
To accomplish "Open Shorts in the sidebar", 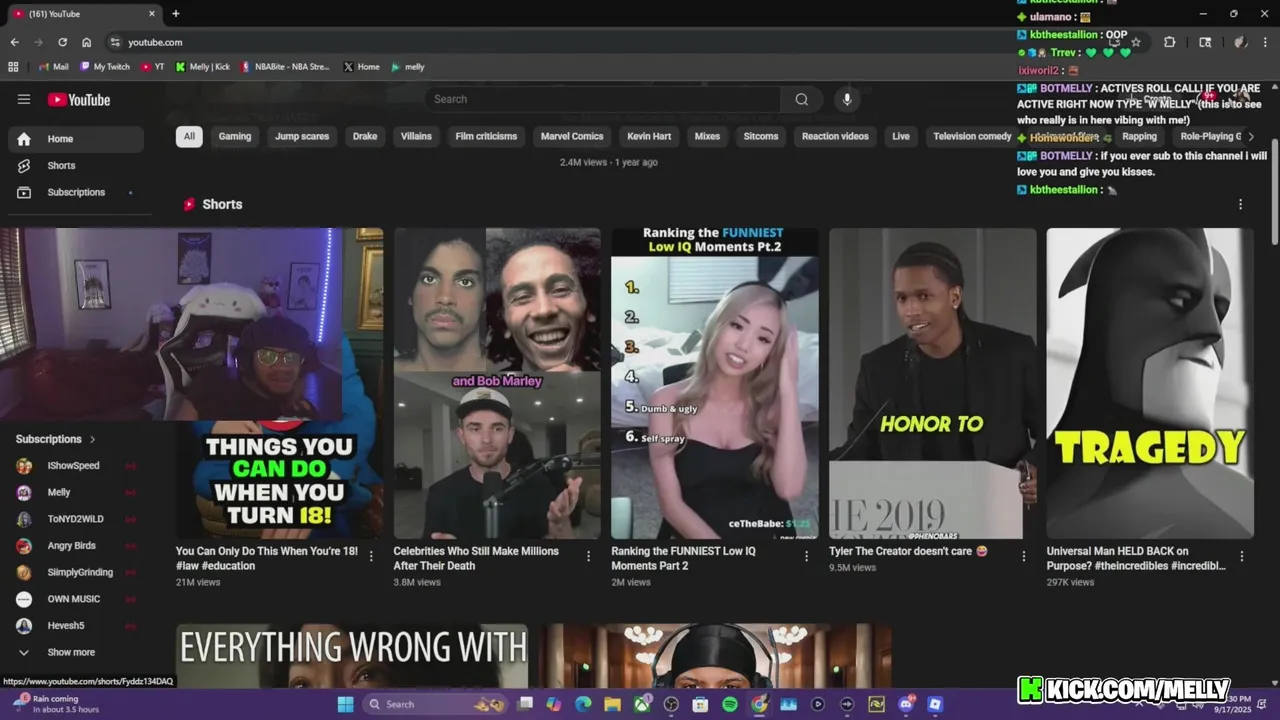I will pyautogui.click(x=76, y=165).
